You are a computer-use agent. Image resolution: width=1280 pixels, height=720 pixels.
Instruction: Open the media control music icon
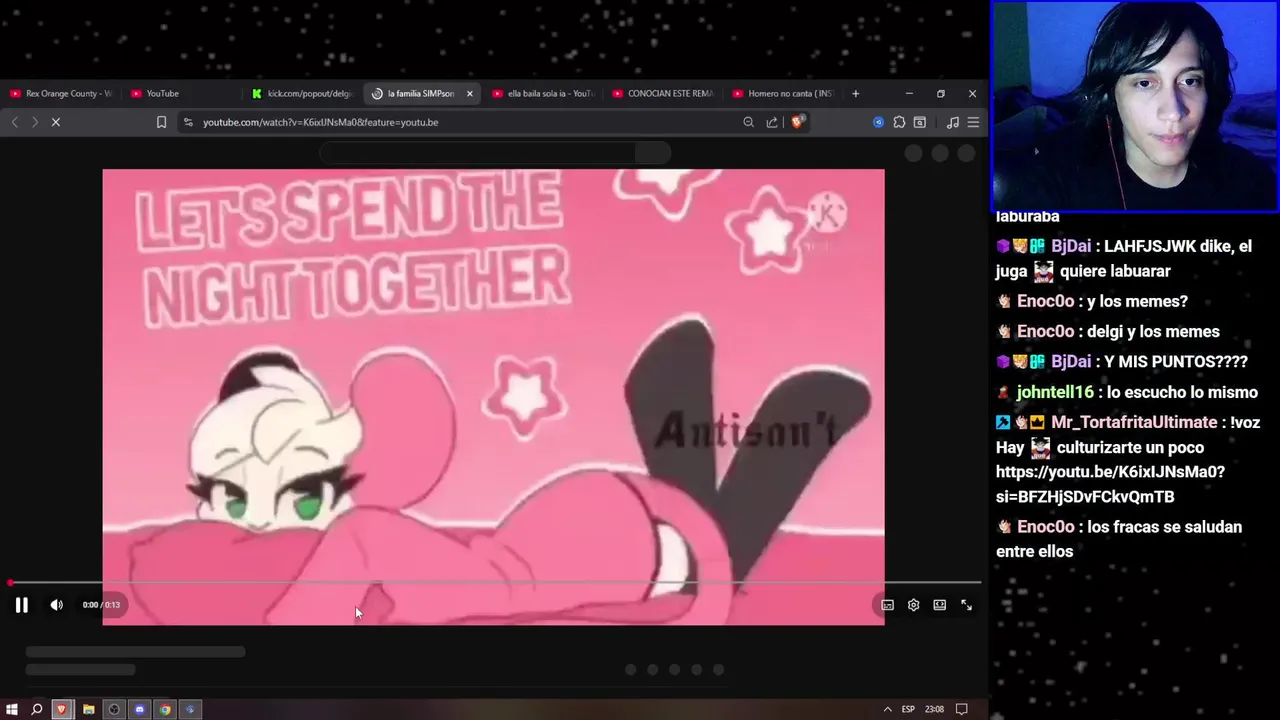(952, 122)
